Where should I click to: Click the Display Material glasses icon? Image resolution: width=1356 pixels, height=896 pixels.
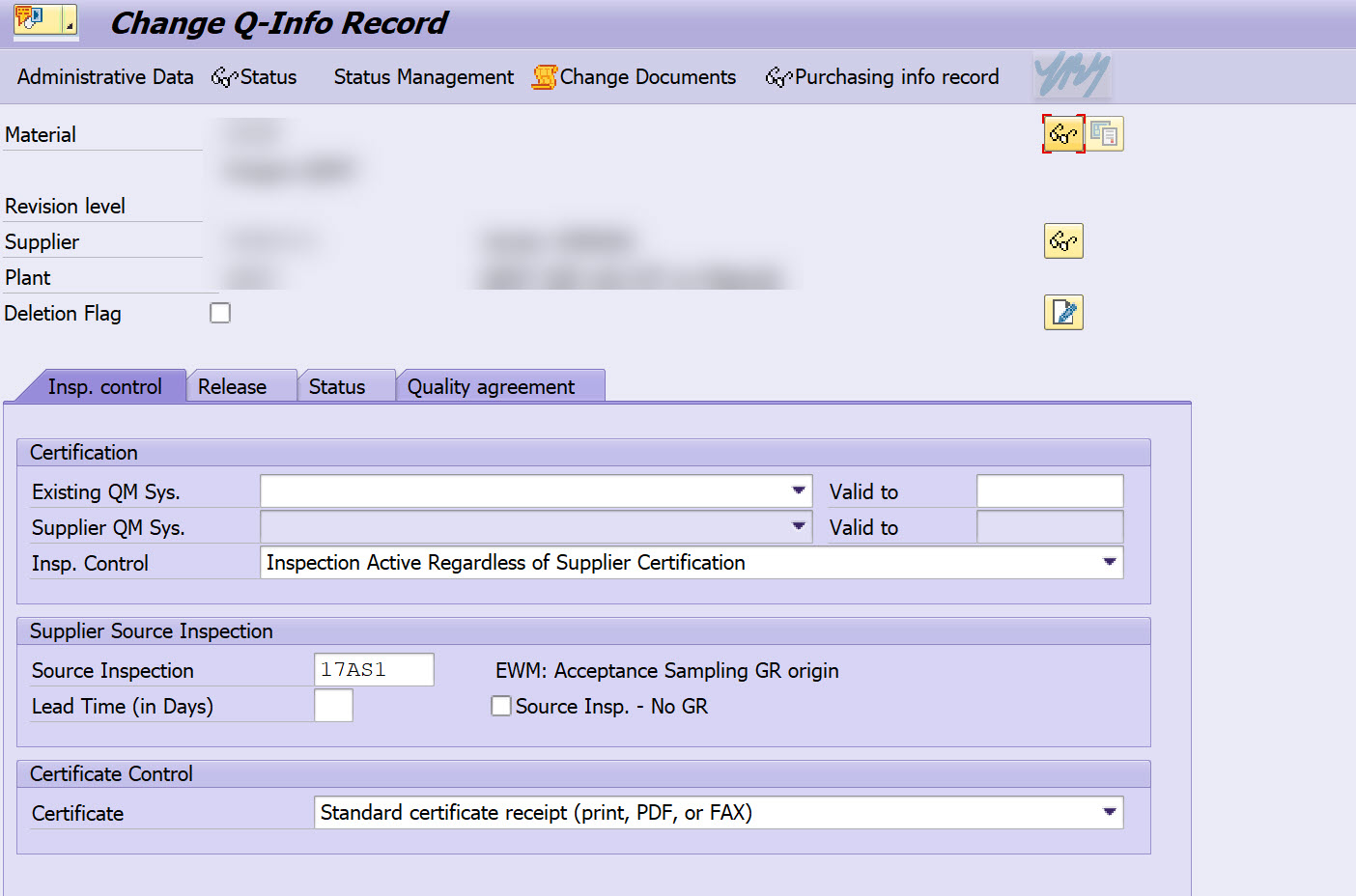(1062, 134)
